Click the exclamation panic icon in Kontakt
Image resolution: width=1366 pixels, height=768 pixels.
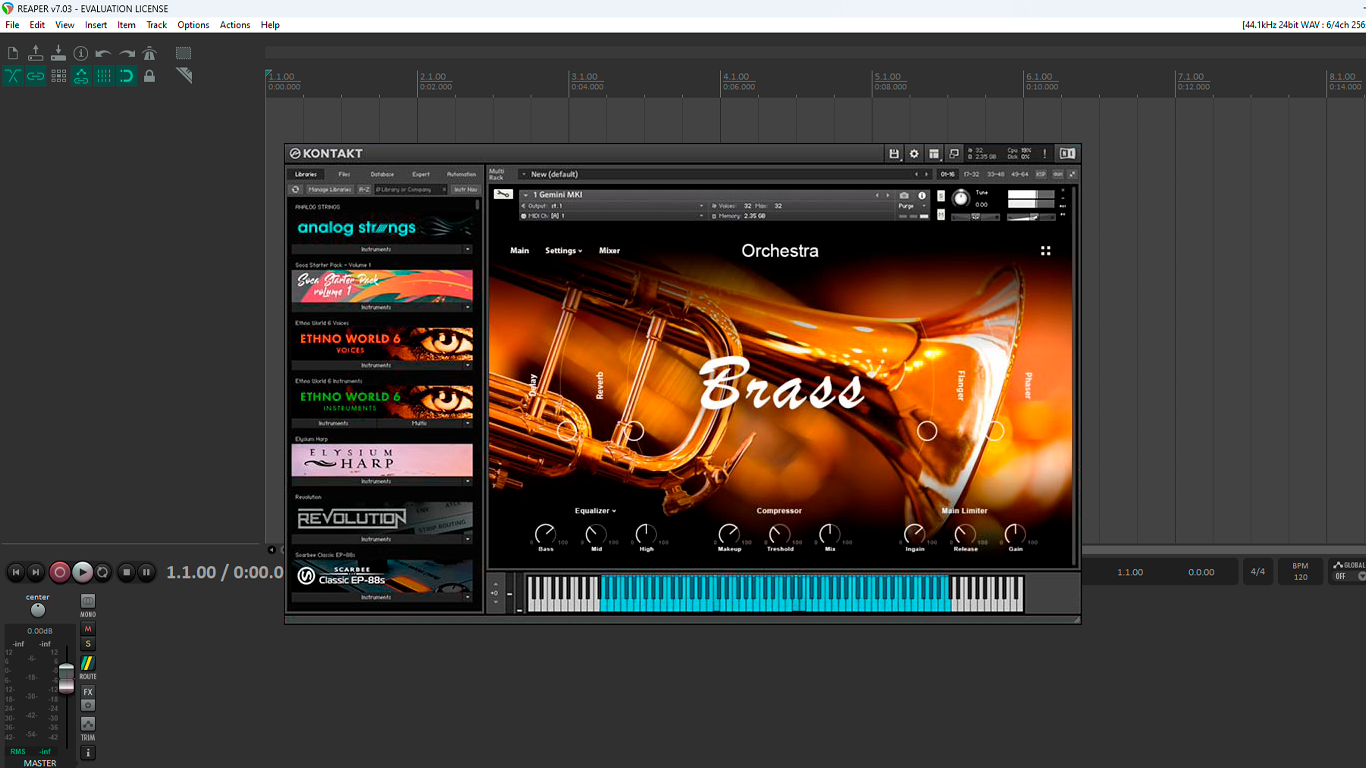[1045, 154]
